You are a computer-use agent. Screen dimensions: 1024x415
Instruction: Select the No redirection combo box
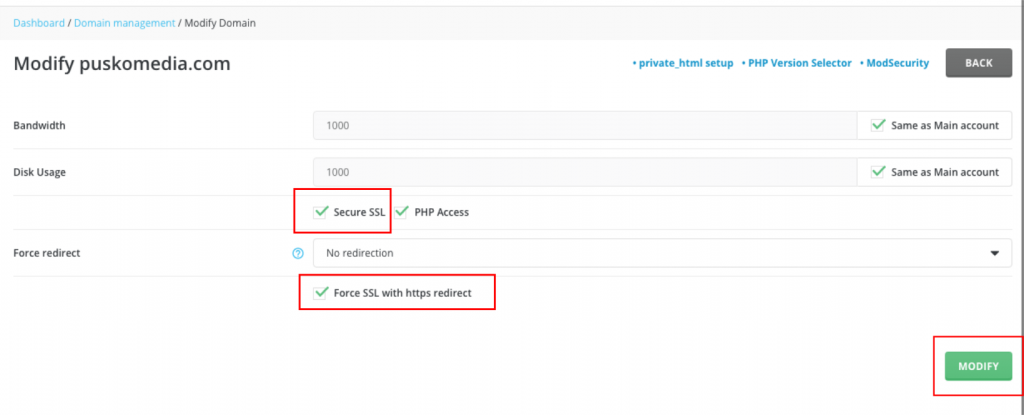point(662,253)
